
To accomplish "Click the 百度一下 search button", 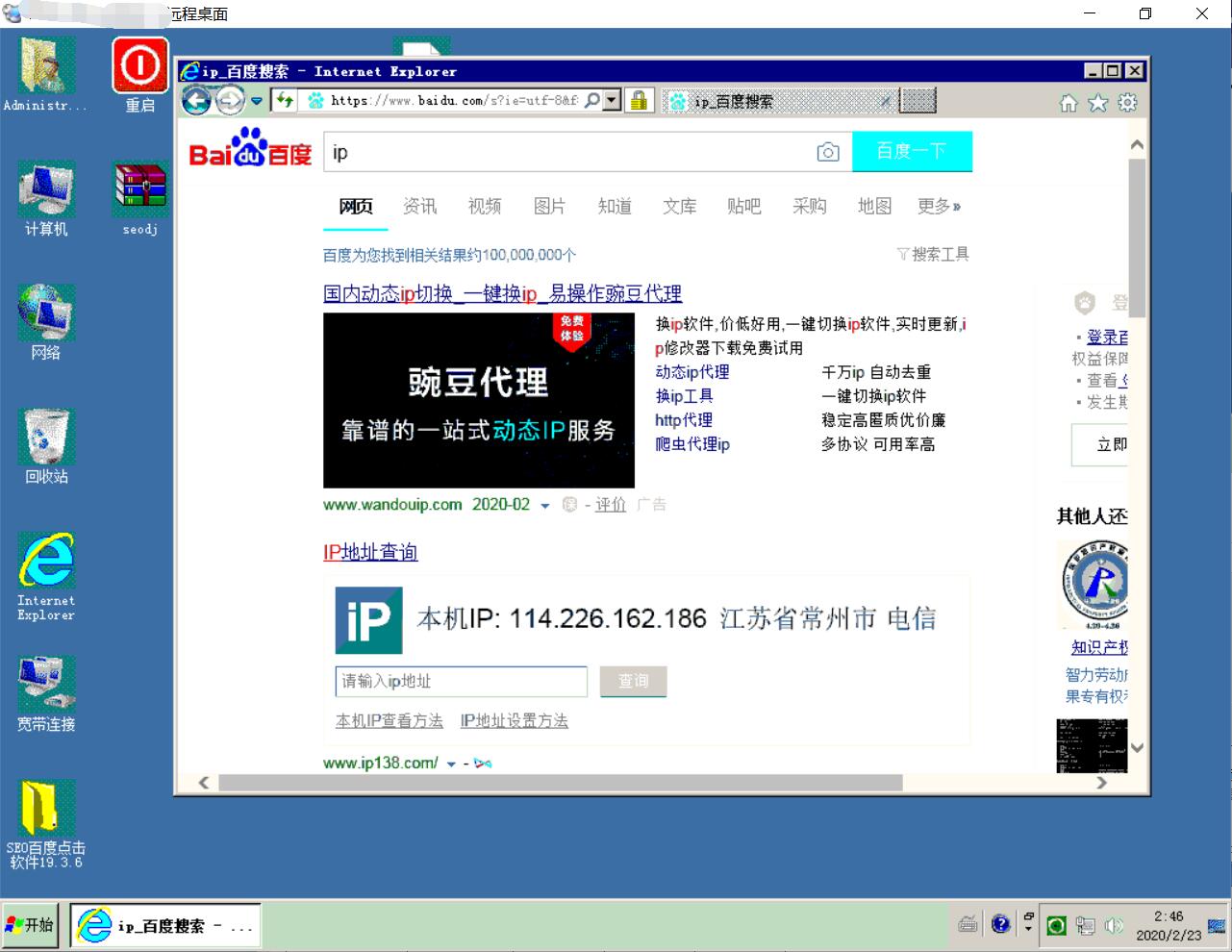I will (x=912, y=151).
